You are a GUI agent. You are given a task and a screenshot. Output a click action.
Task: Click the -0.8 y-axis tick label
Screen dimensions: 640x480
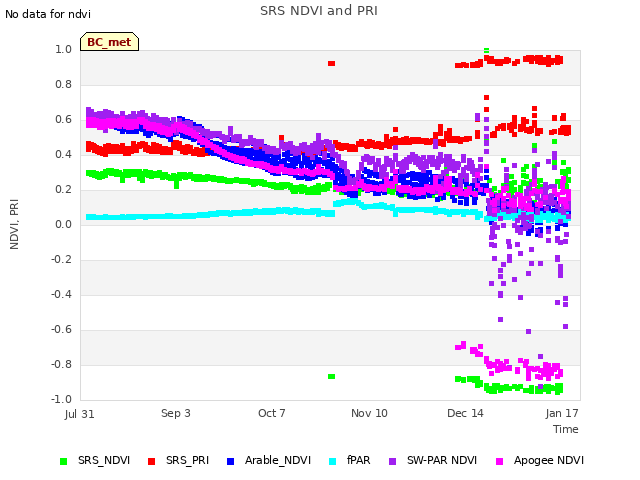click(x=61, y=364)
